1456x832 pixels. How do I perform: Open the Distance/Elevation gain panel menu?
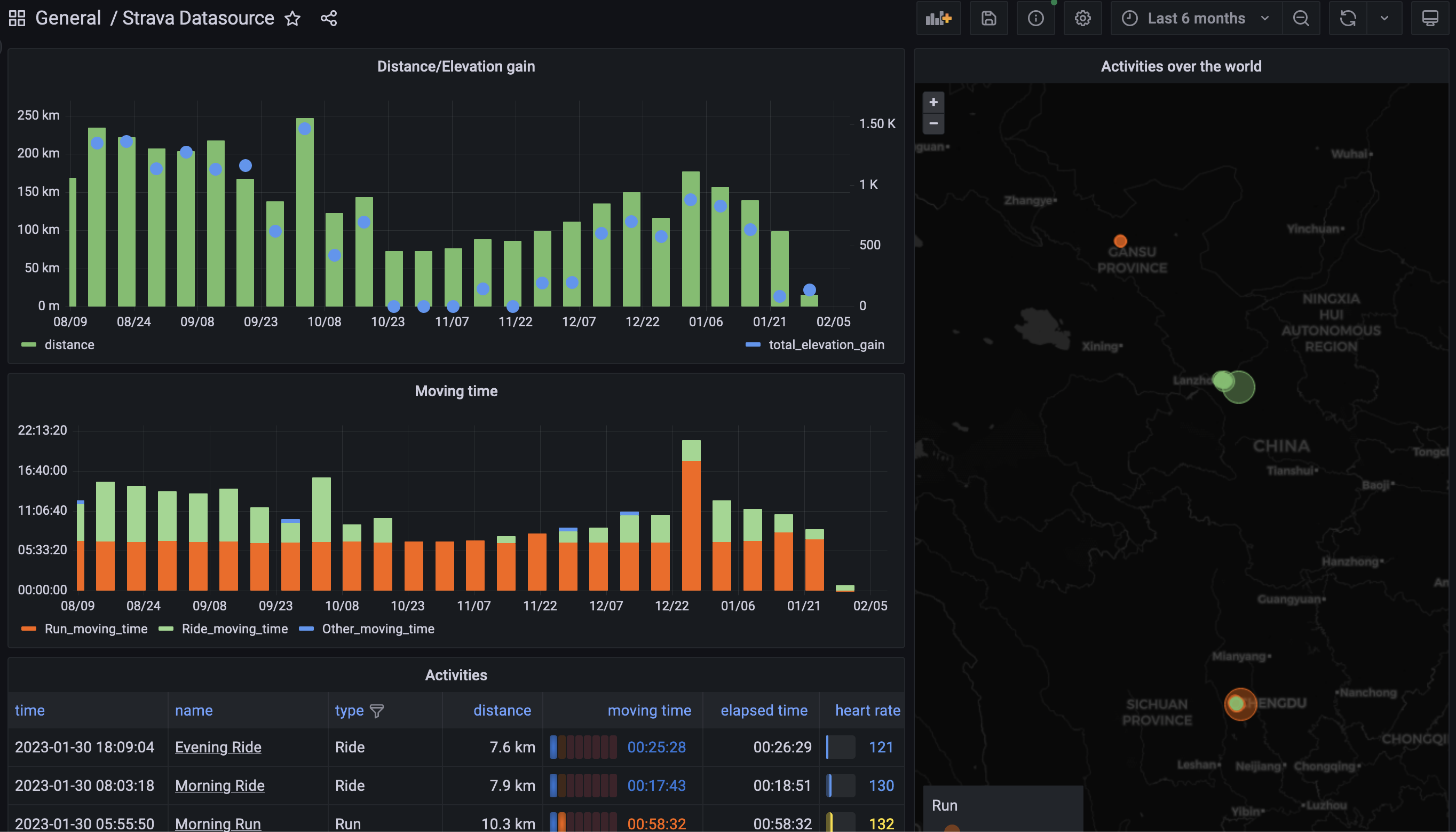point(456,66)
